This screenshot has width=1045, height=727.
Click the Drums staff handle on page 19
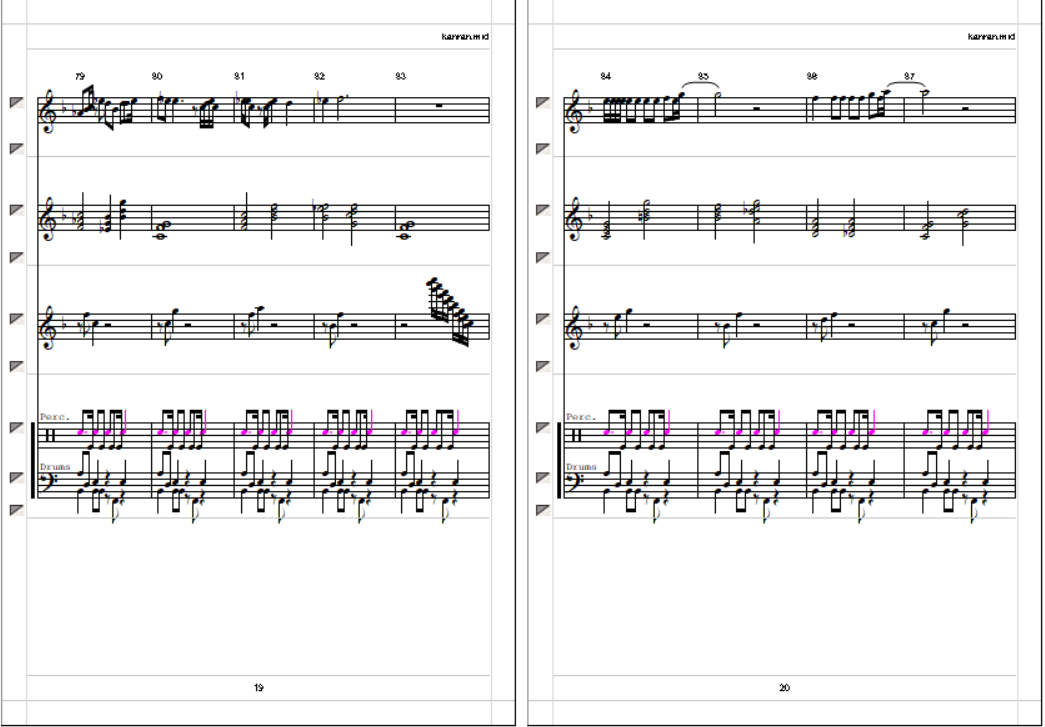click(17, 478)
